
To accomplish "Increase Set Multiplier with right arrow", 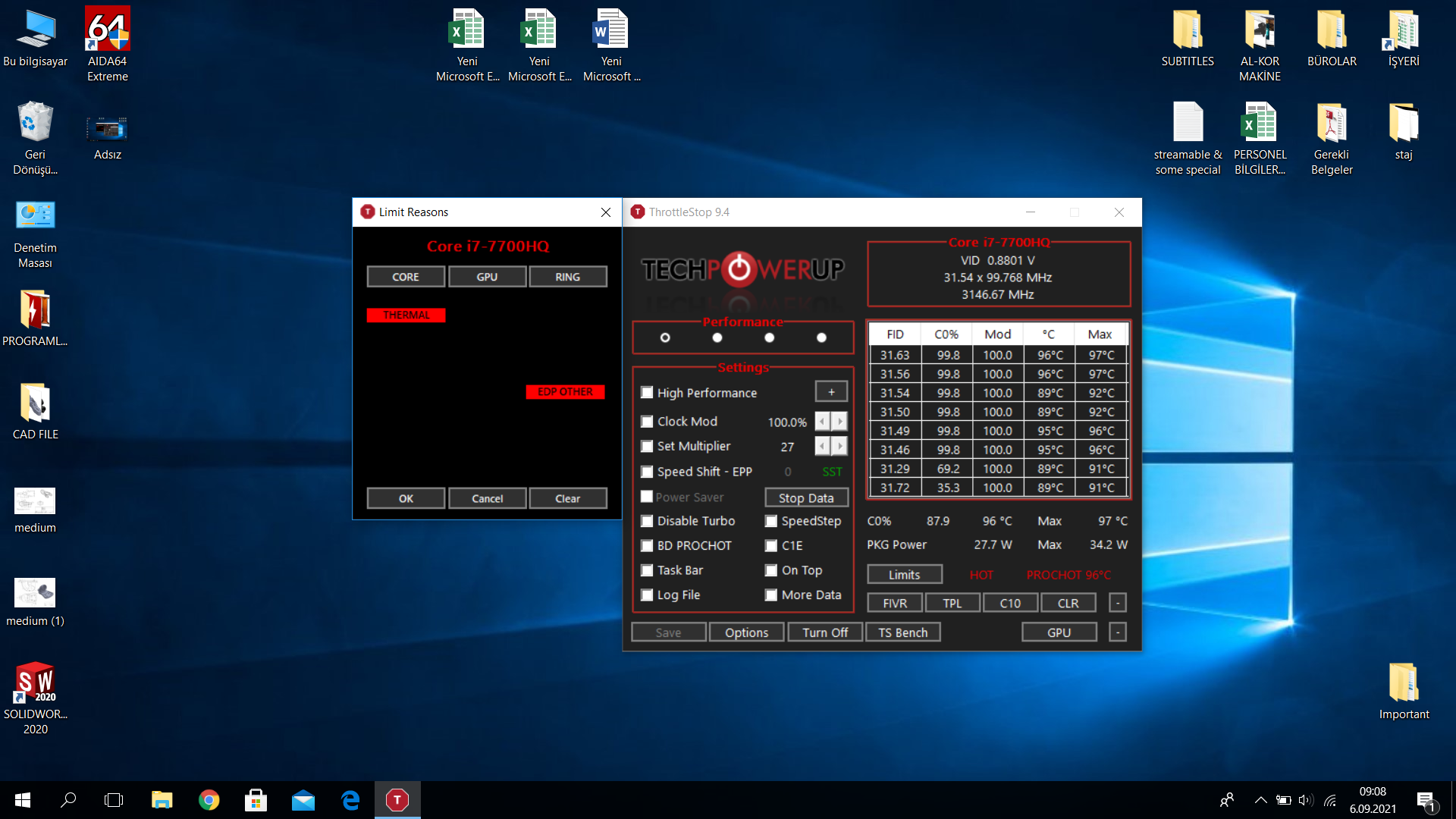I will pyautogui.click(x=839, y=446).
